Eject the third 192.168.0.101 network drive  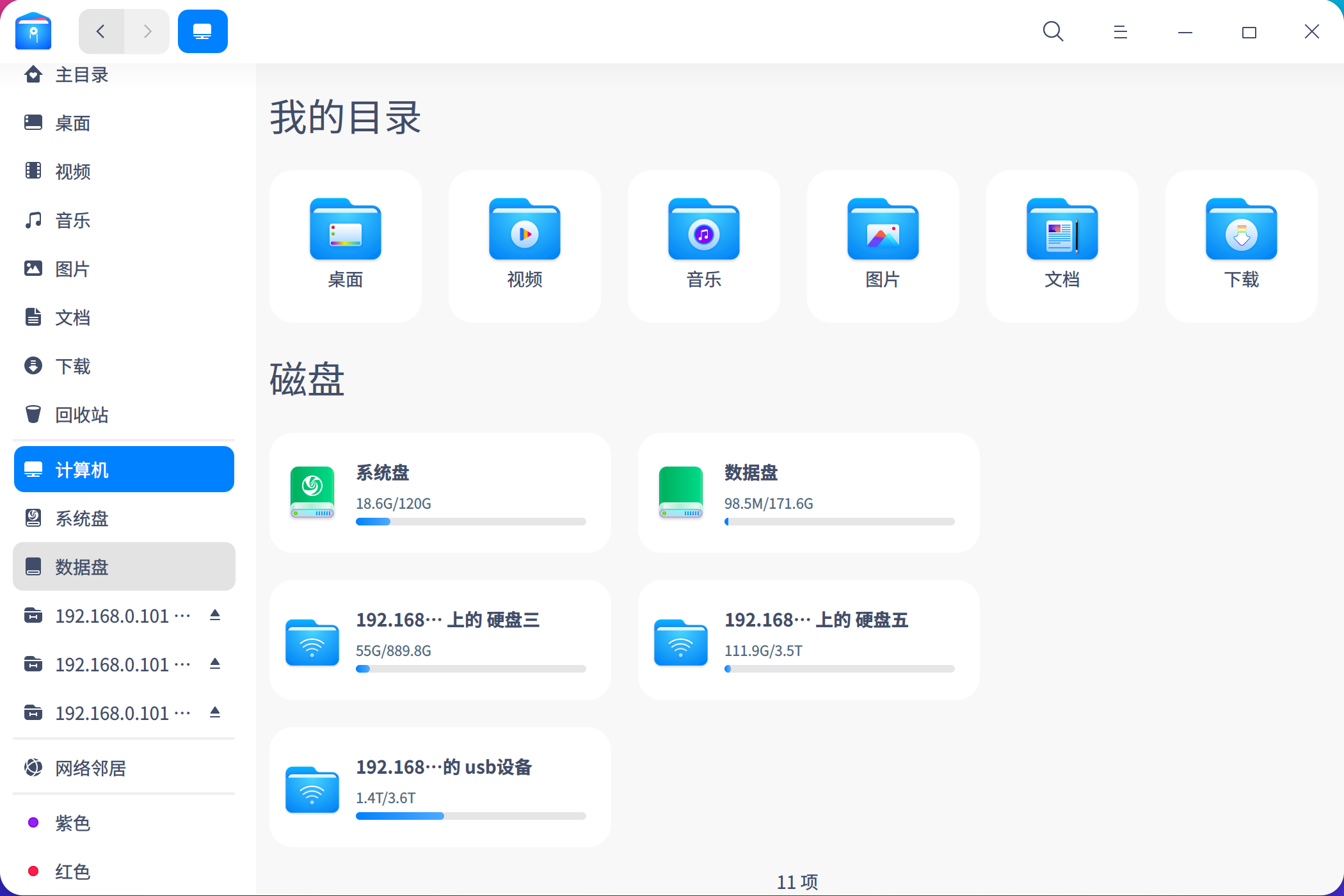tap(214, 712)
